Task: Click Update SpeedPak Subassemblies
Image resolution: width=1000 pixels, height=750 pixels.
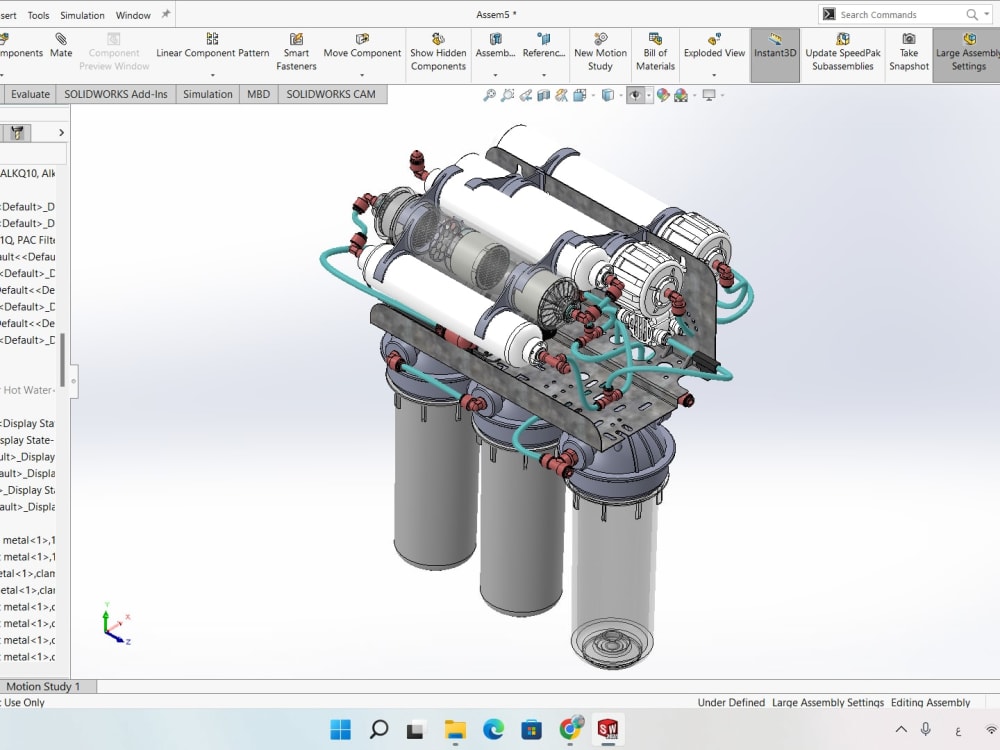Action: click(x=842, y=52)
